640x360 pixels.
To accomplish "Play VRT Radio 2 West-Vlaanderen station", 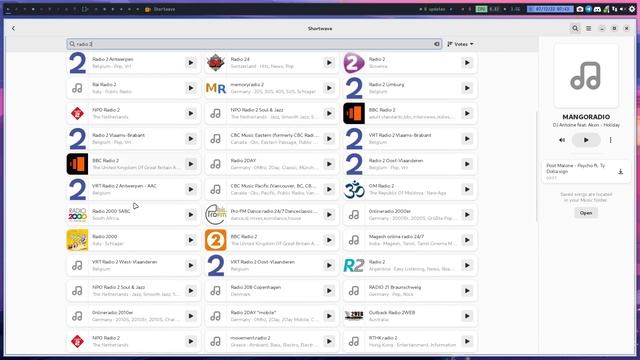I will pyautogui.click(x=191, y=265).
